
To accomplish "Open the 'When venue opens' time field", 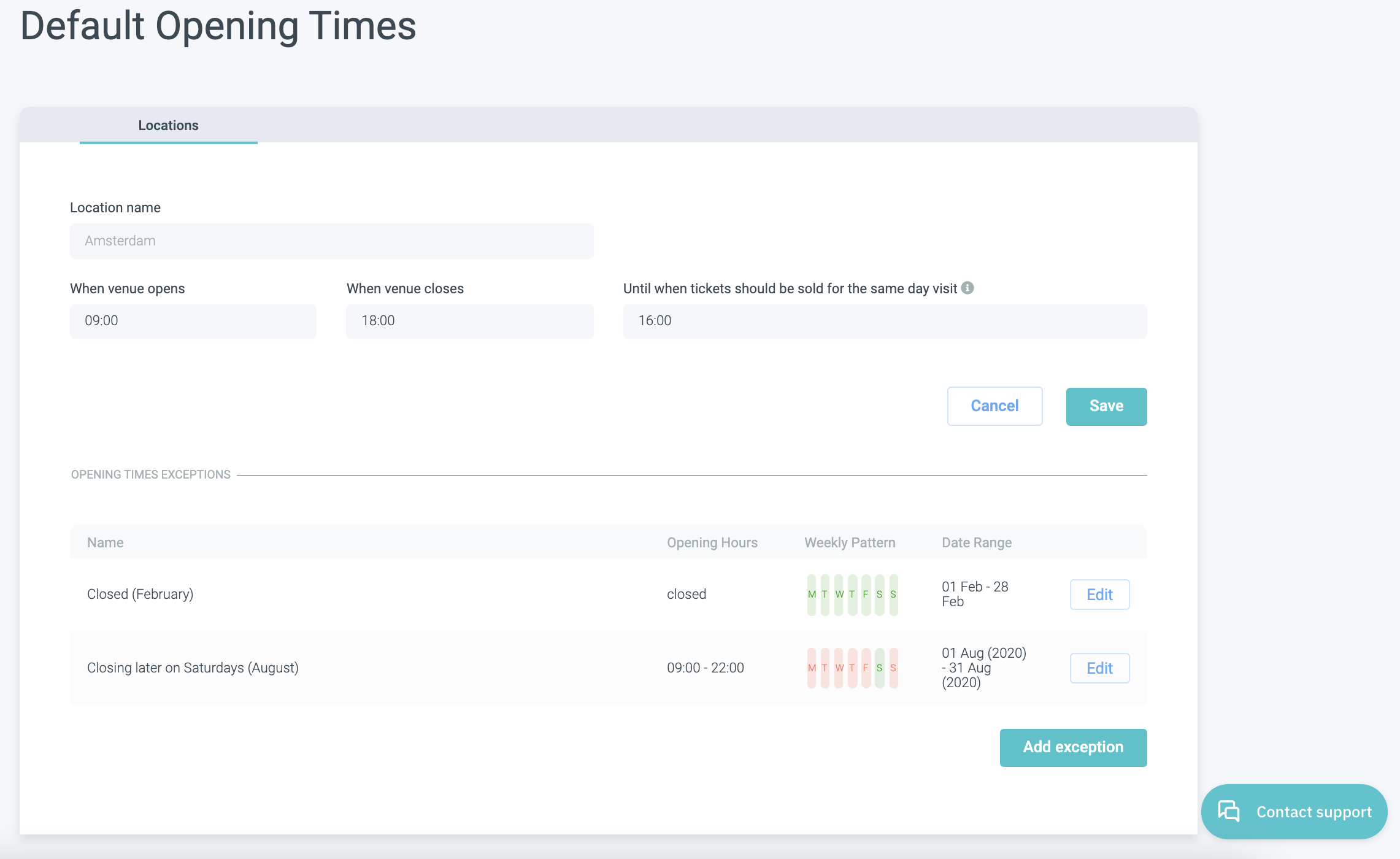I will 193,321.
